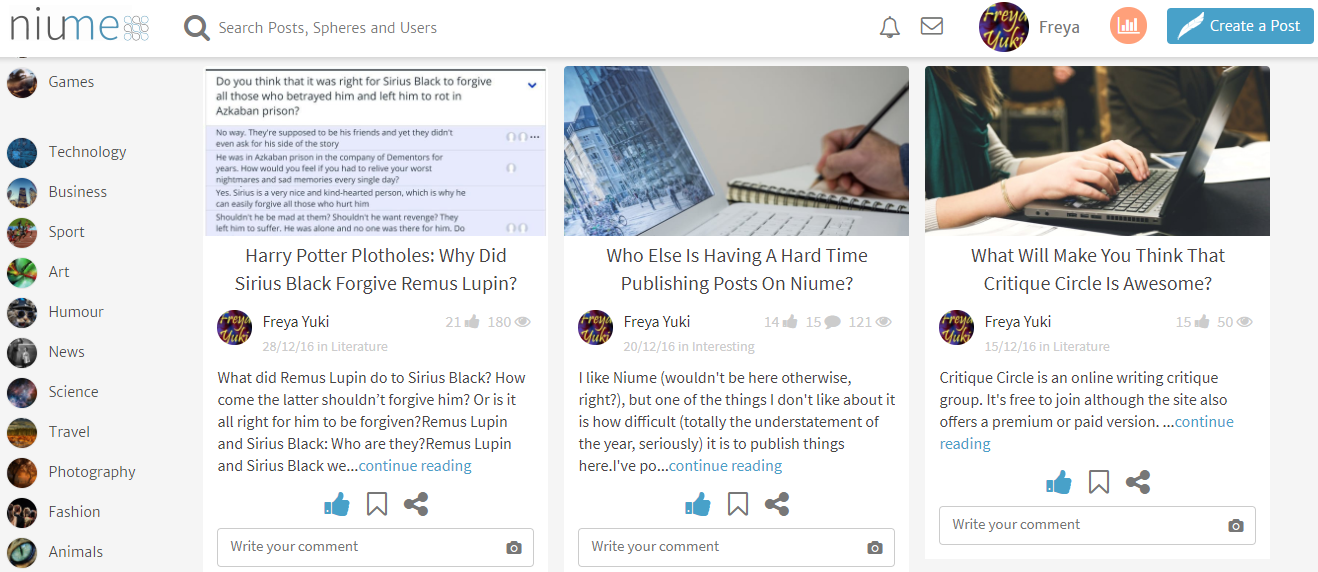Open the typing hands laptop thumbnail
Viewport: 1318px width, 572px height.
(x=1097, y=151)
